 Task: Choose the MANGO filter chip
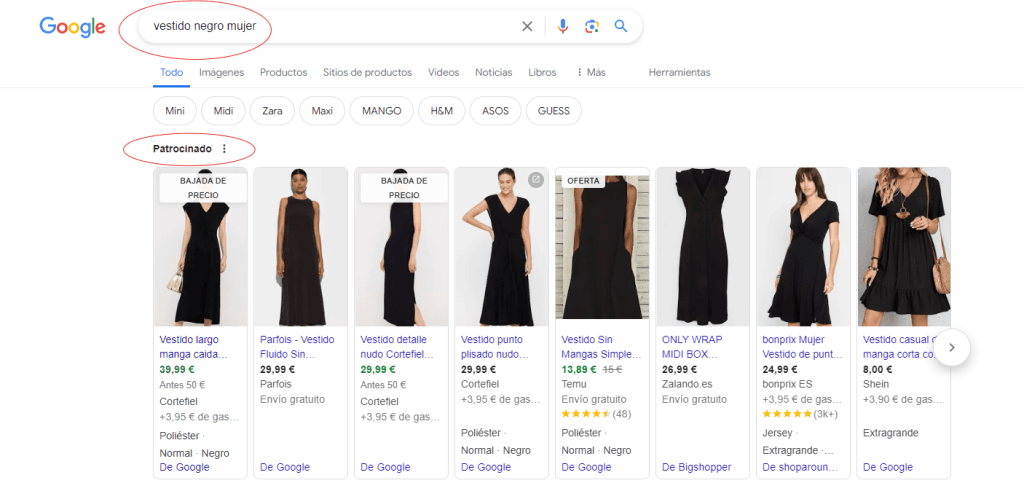click(381, 111)
